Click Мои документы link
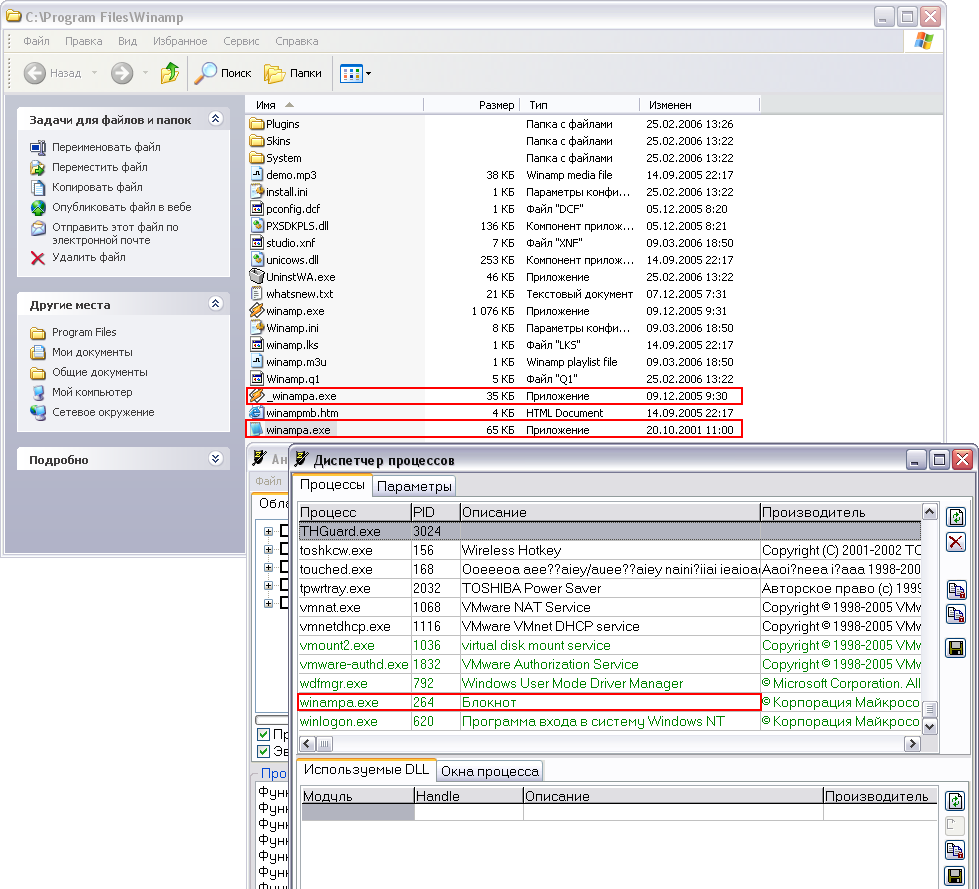979x889 pixels. point(92,352)
